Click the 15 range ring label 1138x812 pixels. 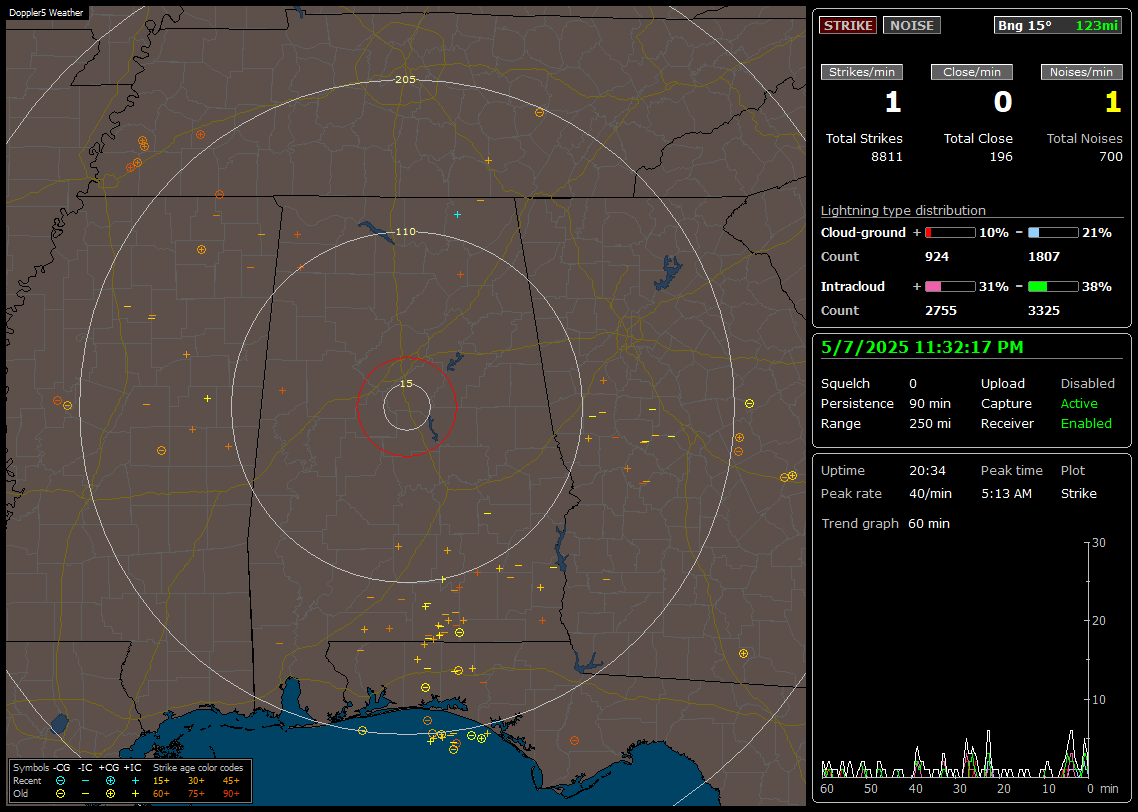click(x=406, y=384)
